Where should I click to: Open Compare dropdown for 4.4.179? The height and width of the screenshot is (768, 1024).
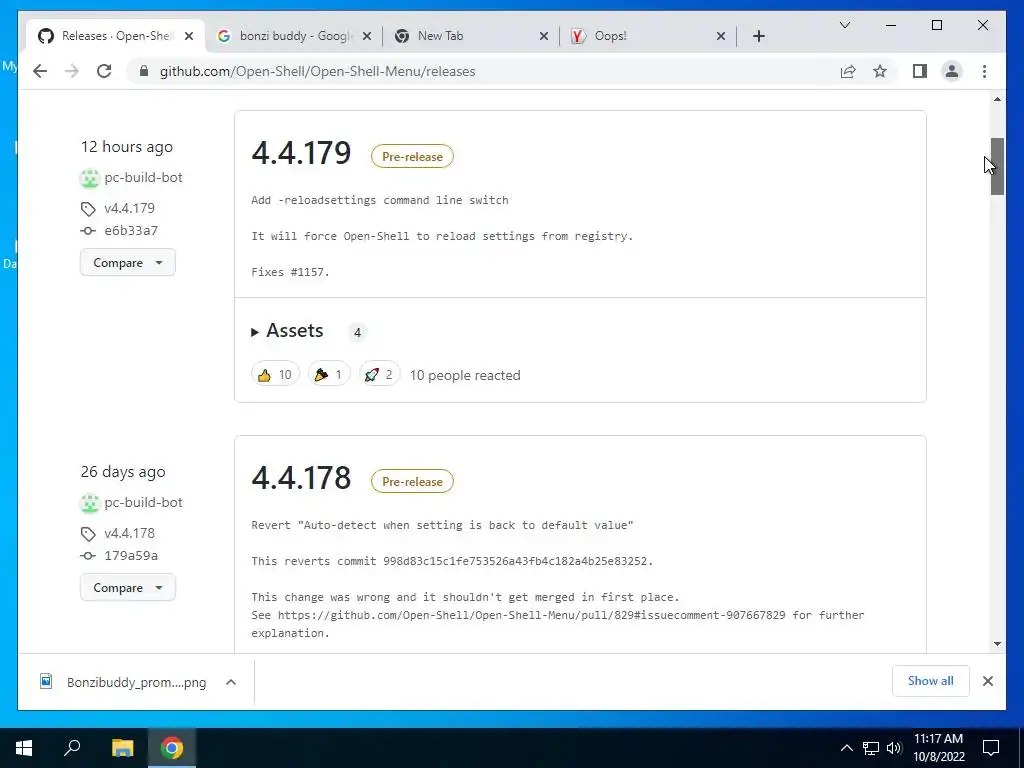[x=128, y=263]
